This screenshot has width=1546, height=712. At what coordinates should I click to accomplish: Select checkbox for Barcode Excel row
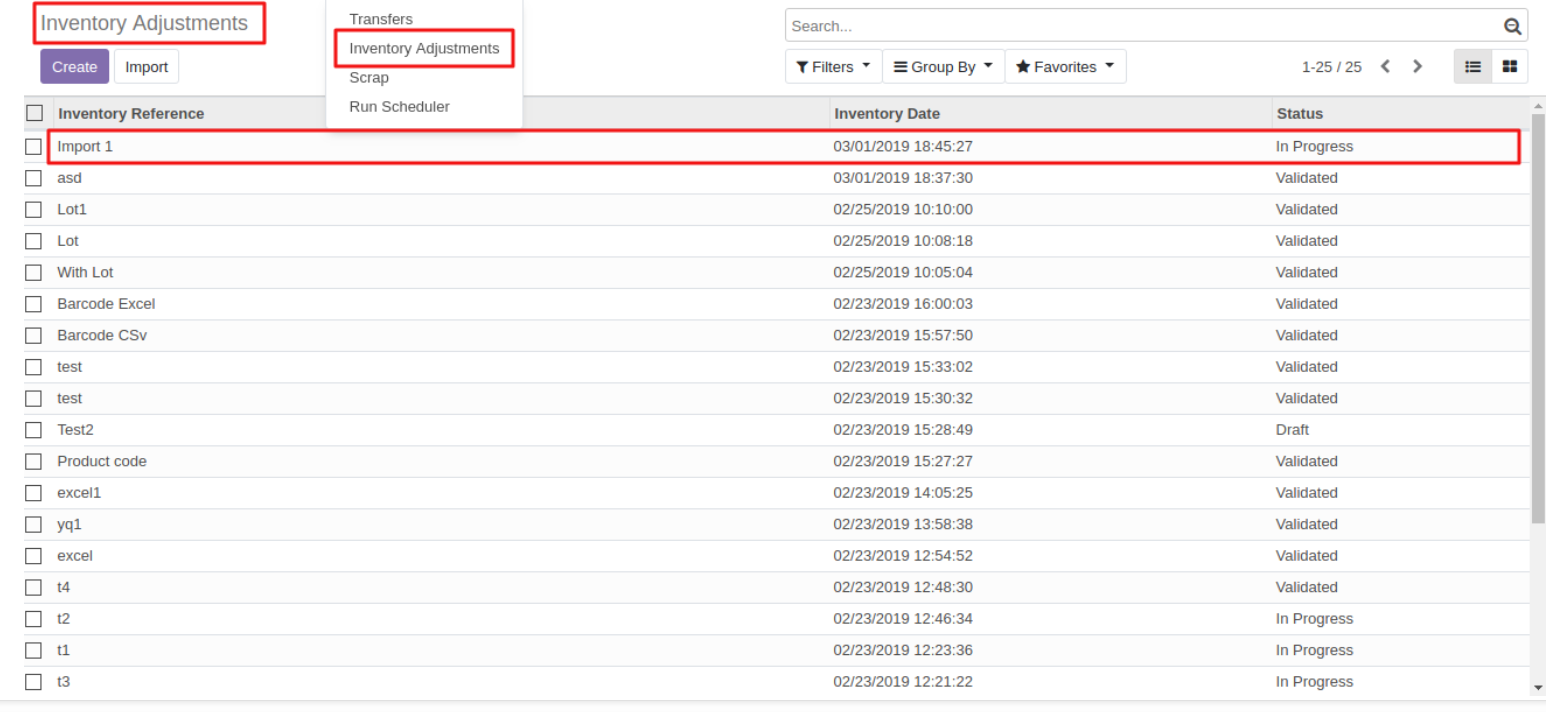pos(34,304)
